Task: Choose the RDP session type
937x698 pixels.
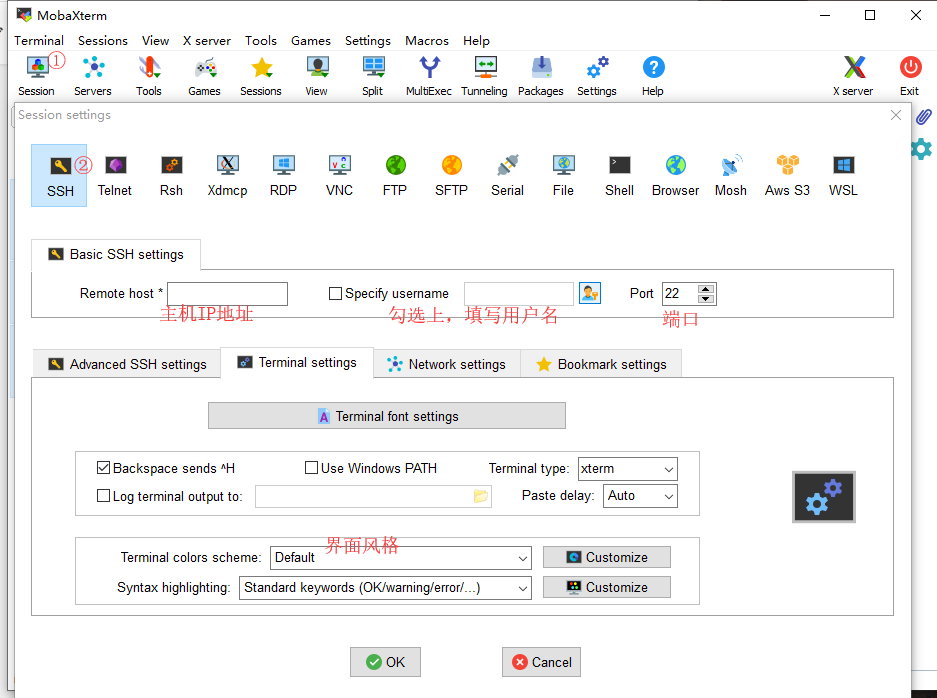Action: click(283, 176)
